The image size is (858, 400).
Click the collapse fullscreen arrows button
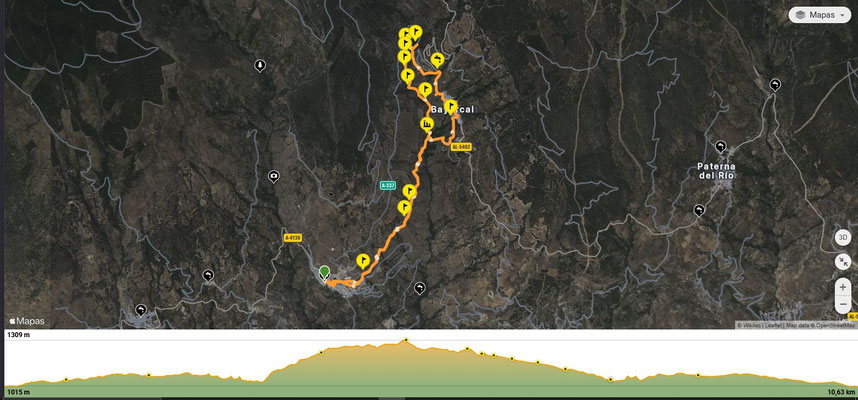tap(843, 262)
